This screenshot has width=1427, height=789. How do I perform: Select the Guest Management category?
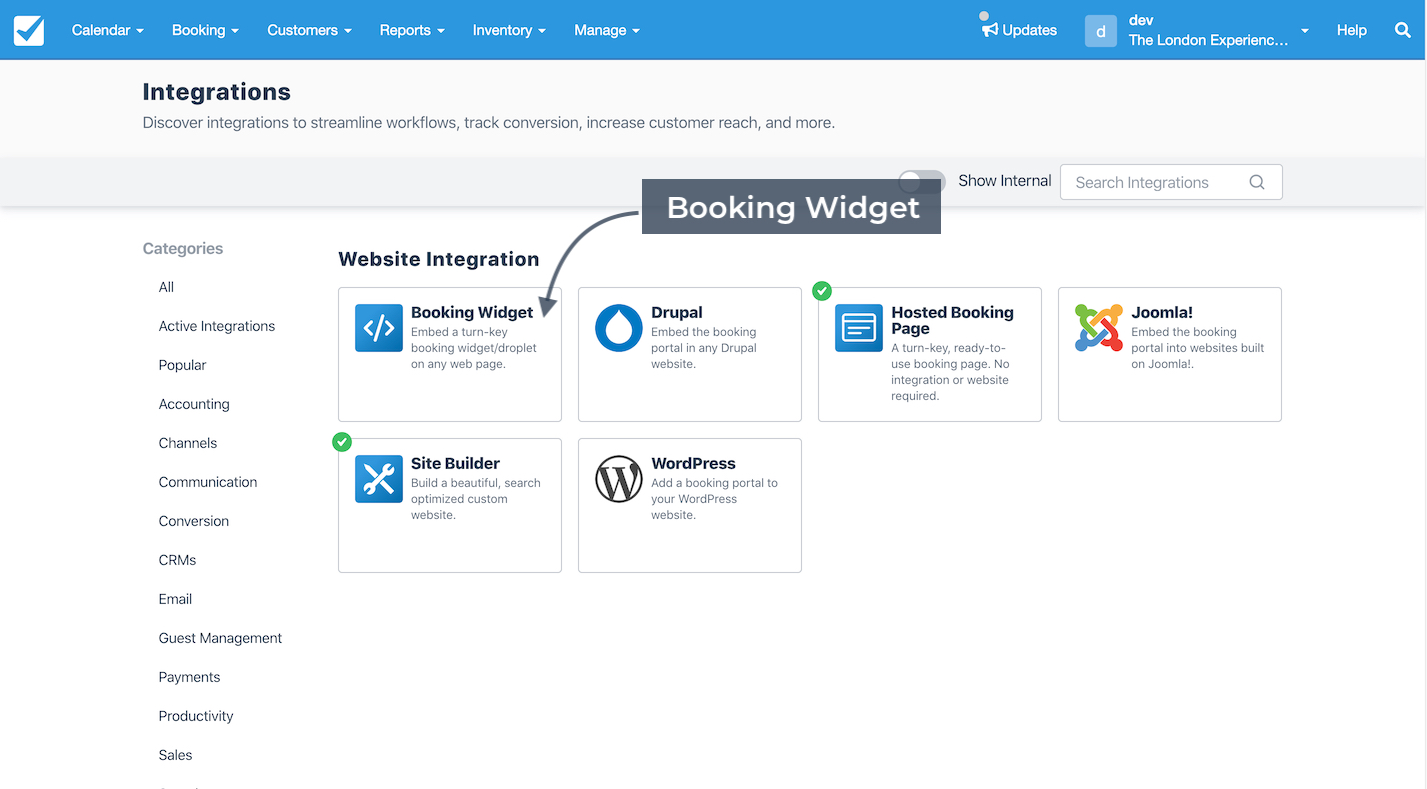(x=220, y=638)
